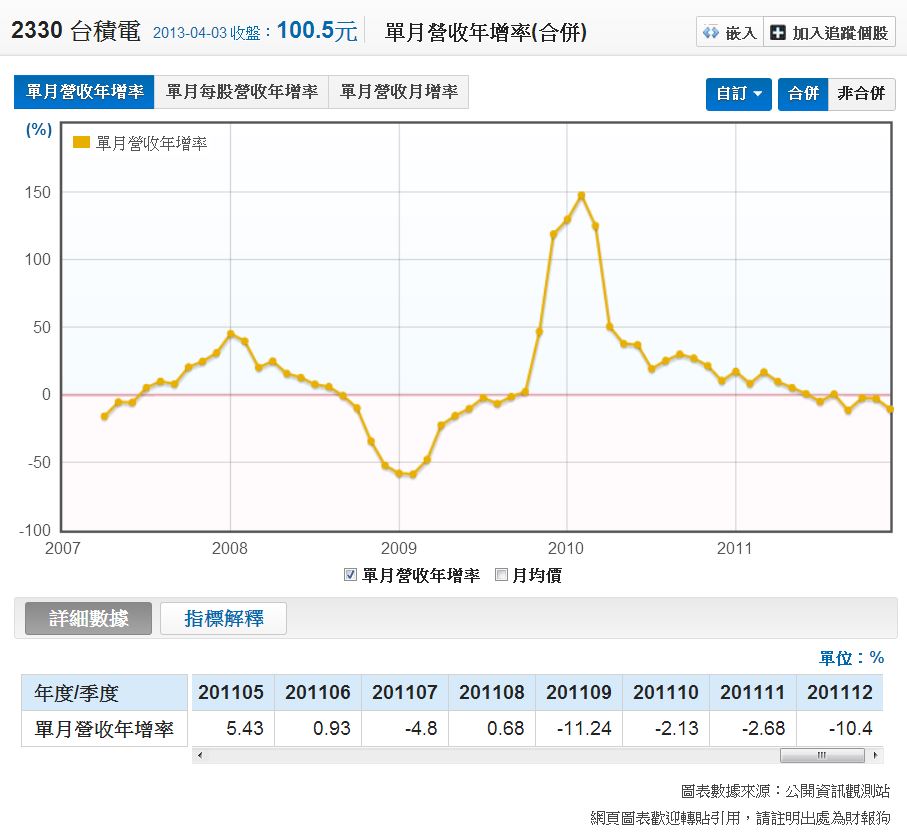Click the horizontal scrollbar thumb in the table
This screenshot has width=907, height=837.
point(822,755)
